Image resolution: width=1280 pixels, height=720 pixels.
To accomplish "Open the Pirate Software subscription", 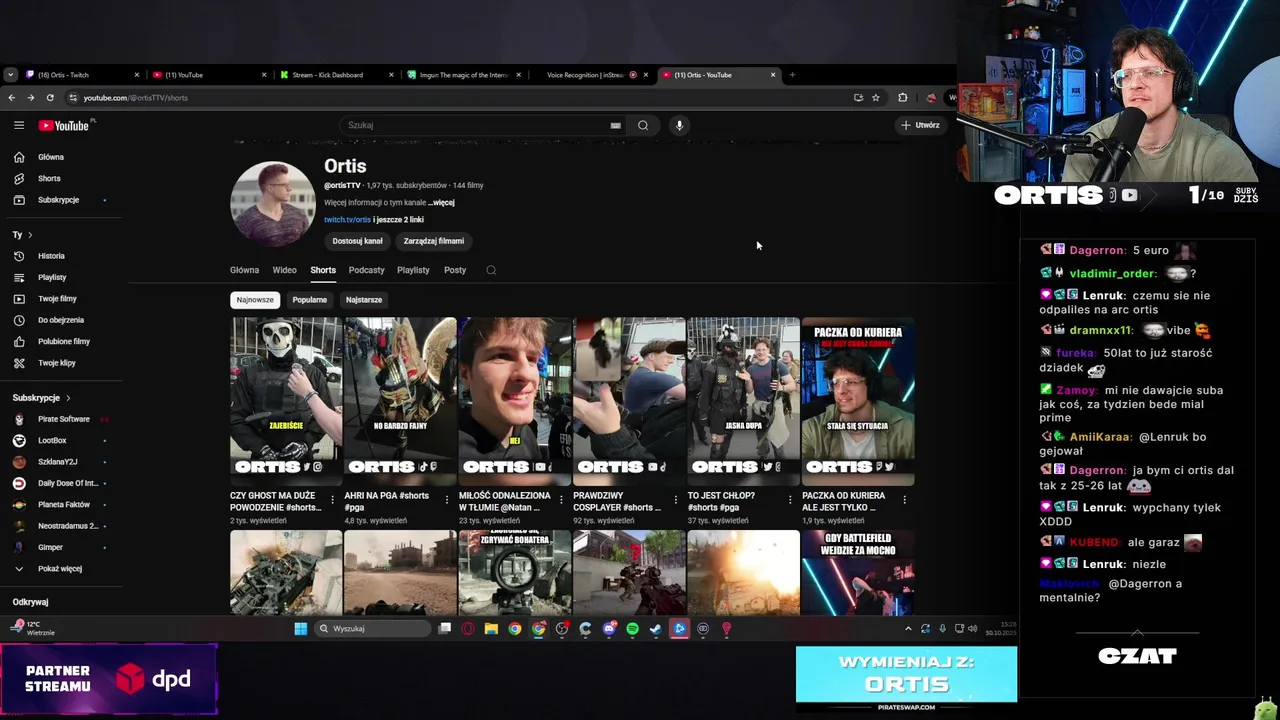I will 62,419.
